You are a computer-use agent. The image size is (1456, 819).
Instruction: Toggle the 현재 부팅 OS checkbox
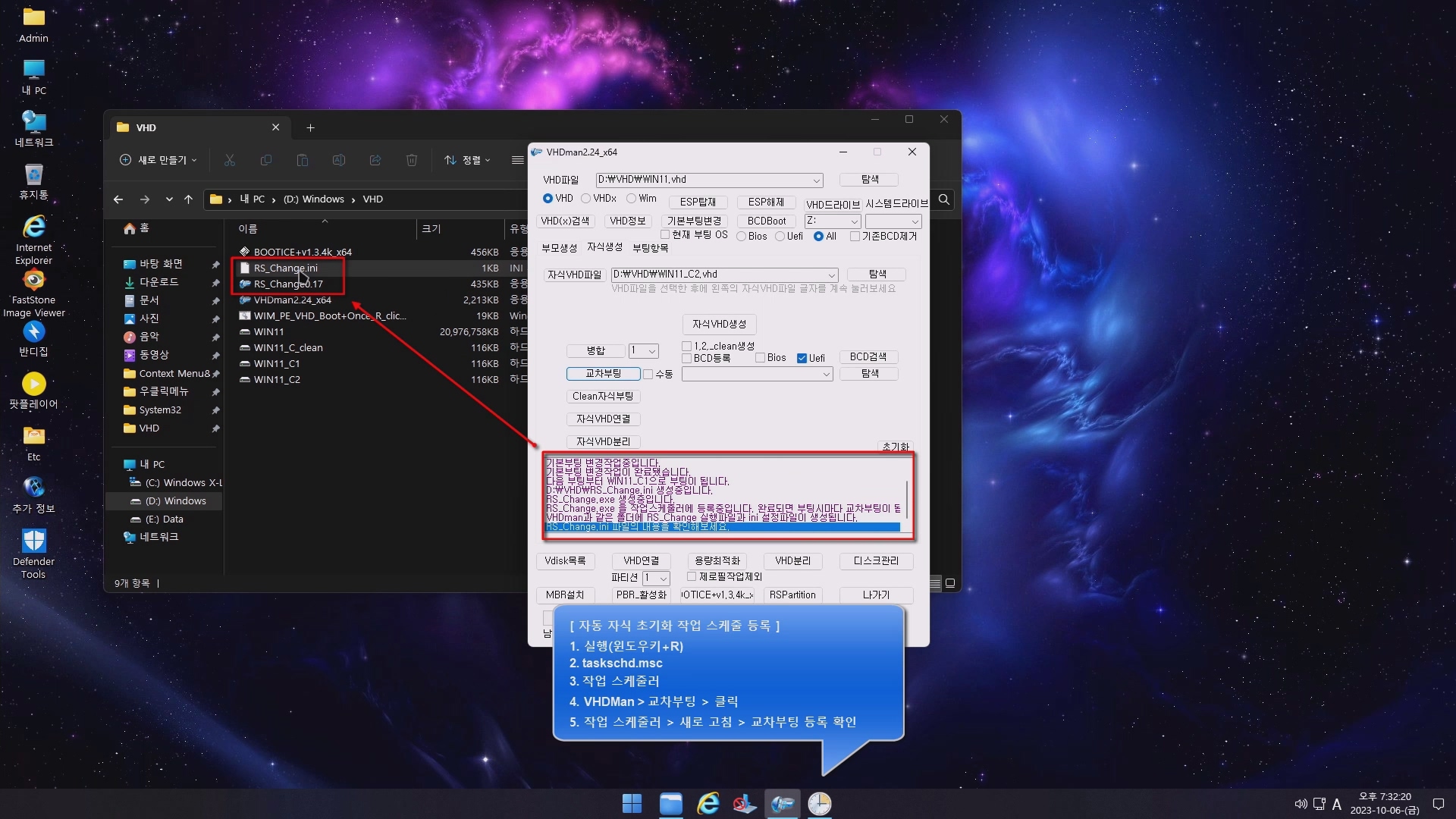(694, 235)
